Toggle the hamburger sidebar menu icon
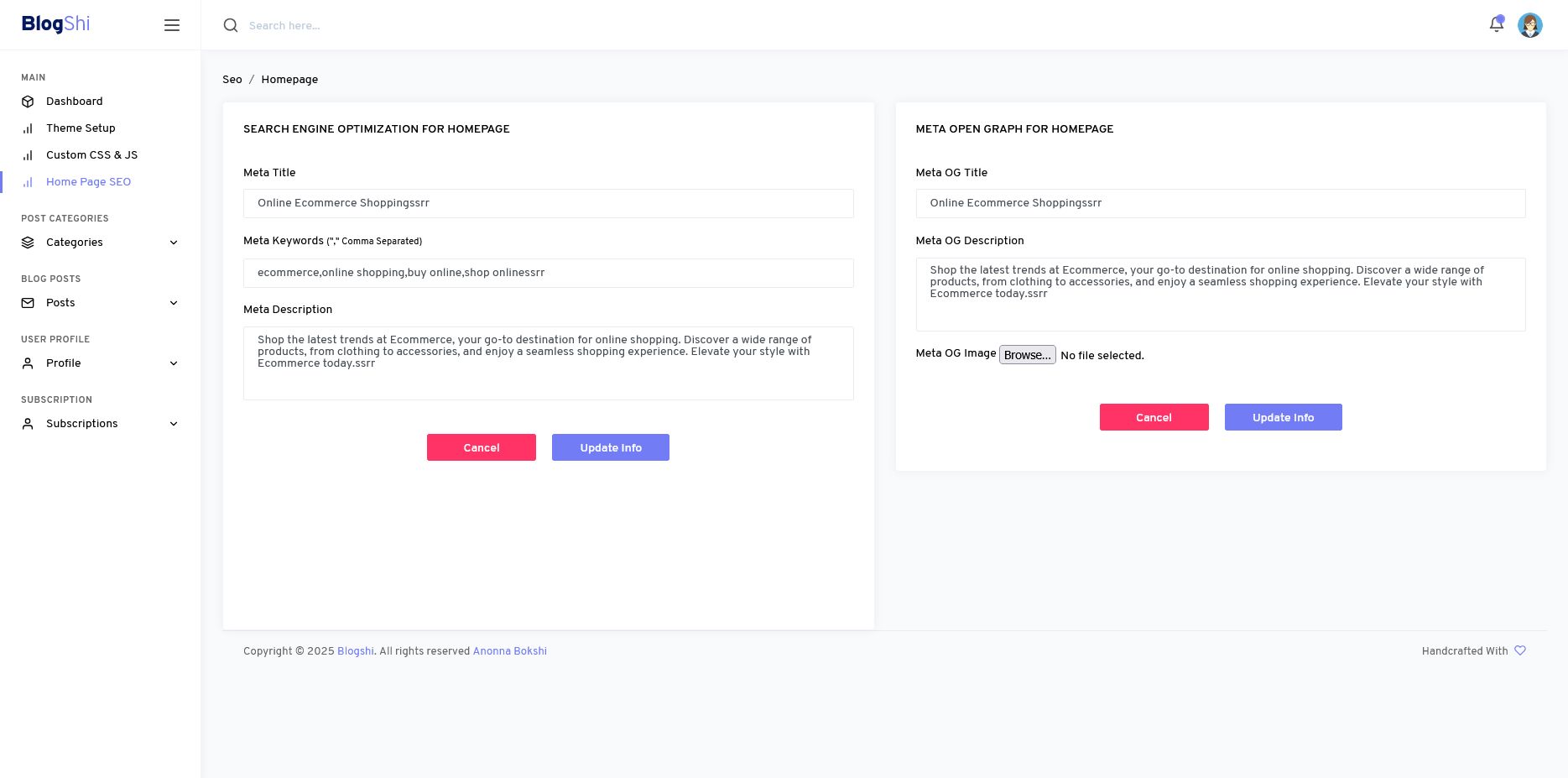The width and height of the screenshot is (1568, 778). 172,25
